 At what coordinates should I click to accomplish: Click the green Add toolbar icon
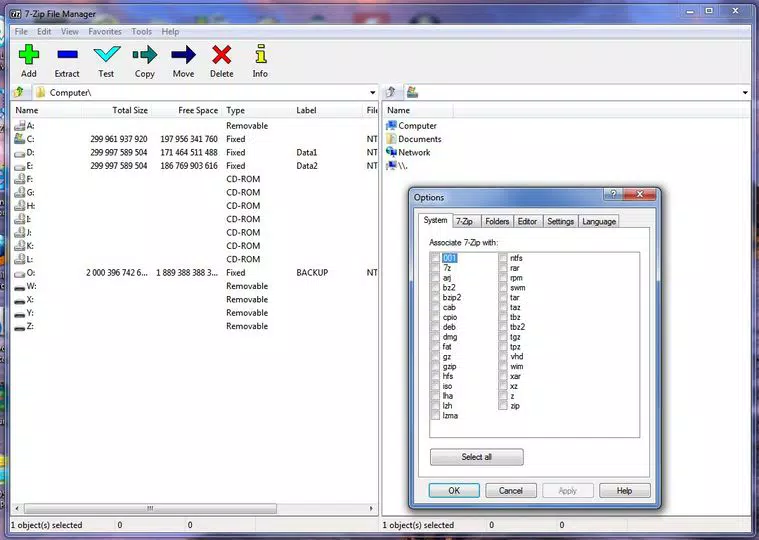tap(29, 55)
